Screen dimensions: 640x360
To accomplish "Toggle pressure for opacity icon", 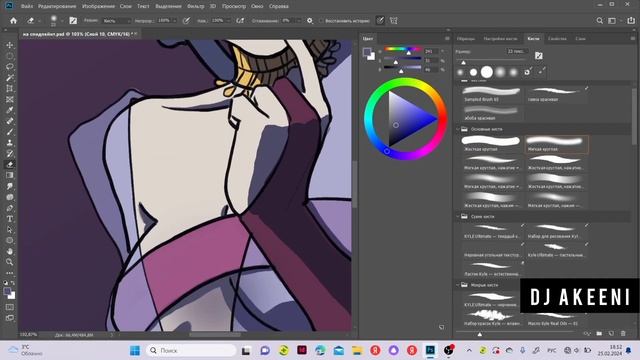I will coord(186,20).
